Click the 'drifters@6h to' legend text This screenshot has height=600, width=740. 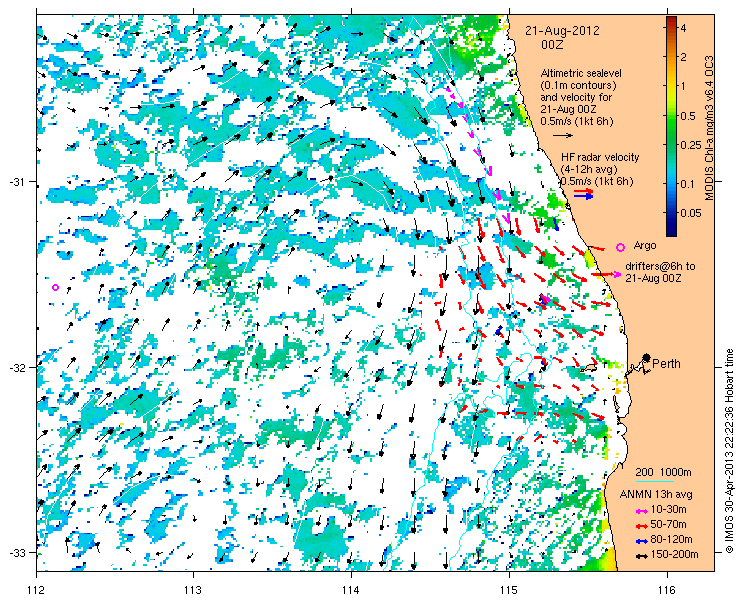[x=660, y=266]
